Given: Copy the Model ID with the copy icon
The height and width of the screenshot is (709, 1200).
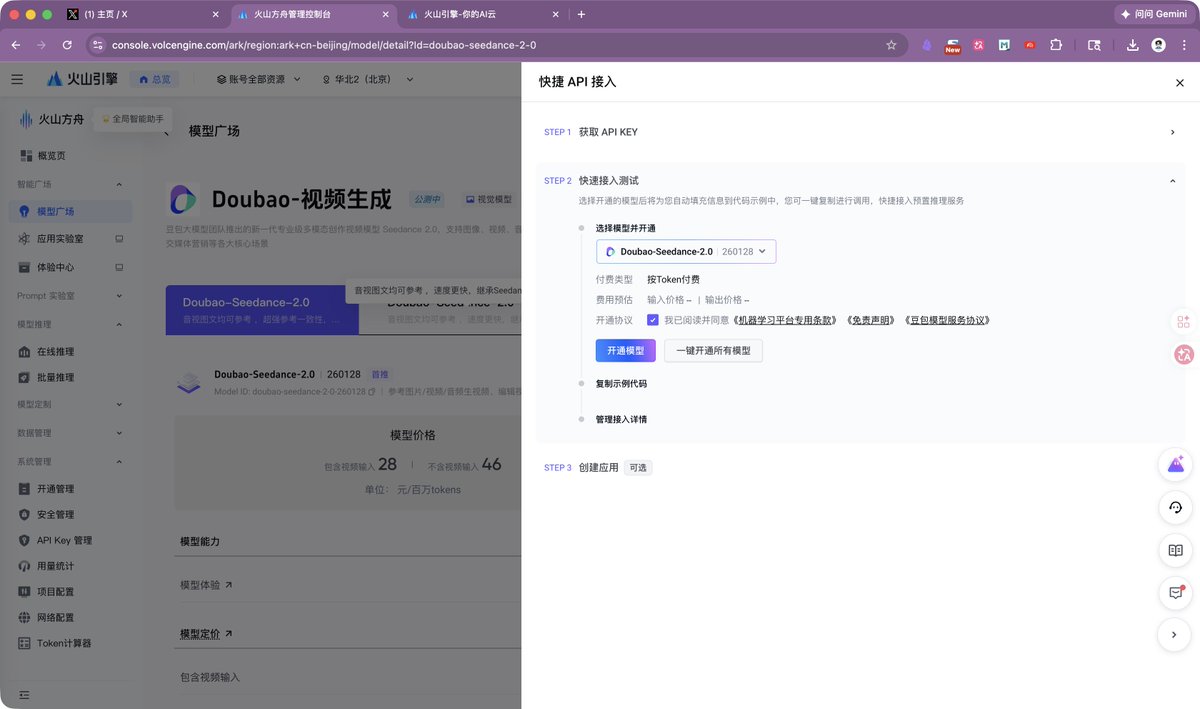Looking at the screenshot, I should point(371,392).
